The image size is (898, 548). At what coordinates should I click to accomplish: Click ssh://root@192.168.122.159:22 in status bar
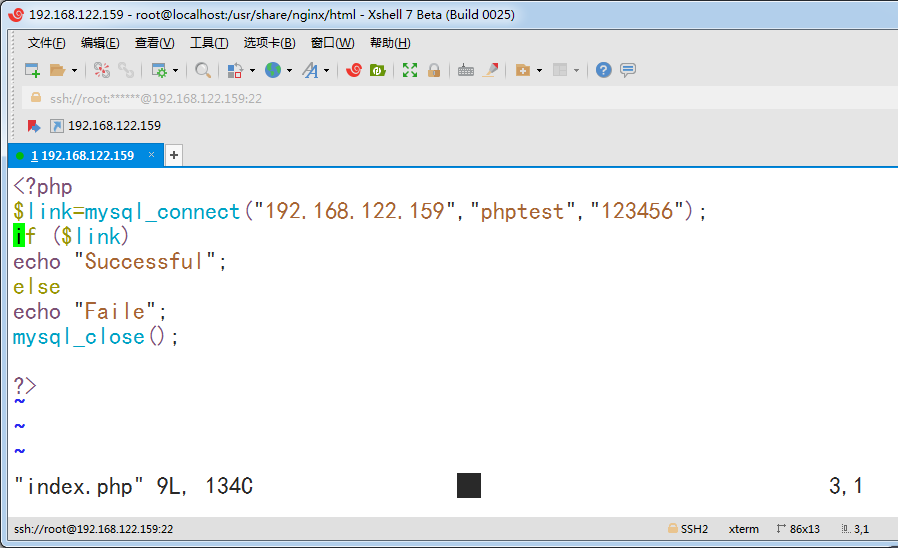[93, 529]
